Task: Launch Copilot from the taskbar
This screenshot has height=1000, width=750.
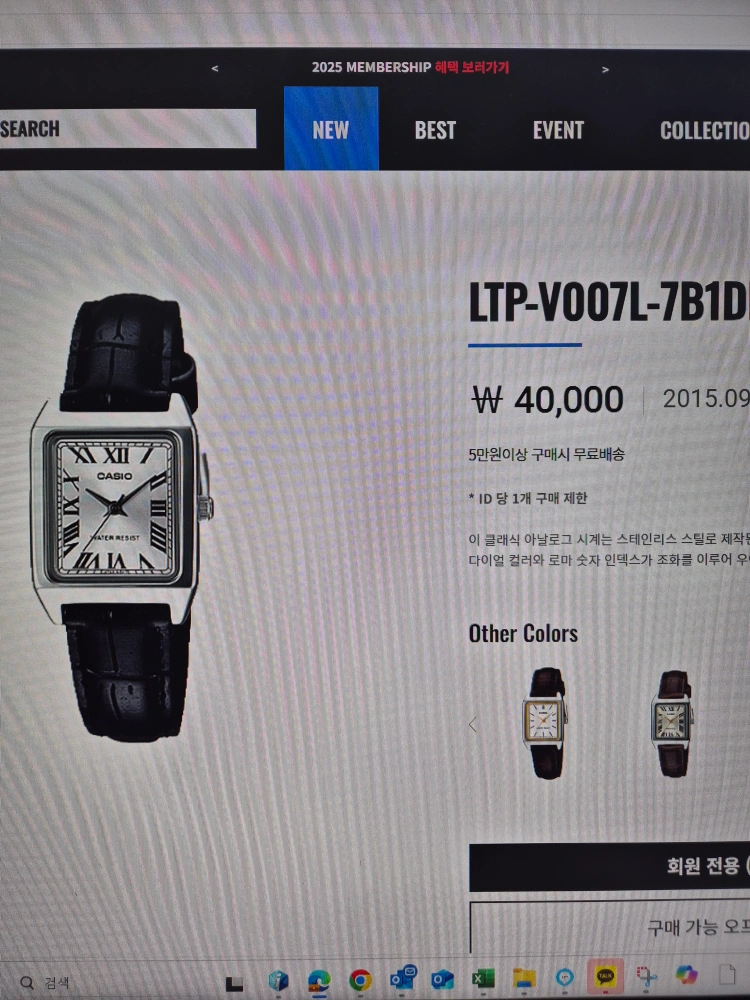Action: (686, 974)
